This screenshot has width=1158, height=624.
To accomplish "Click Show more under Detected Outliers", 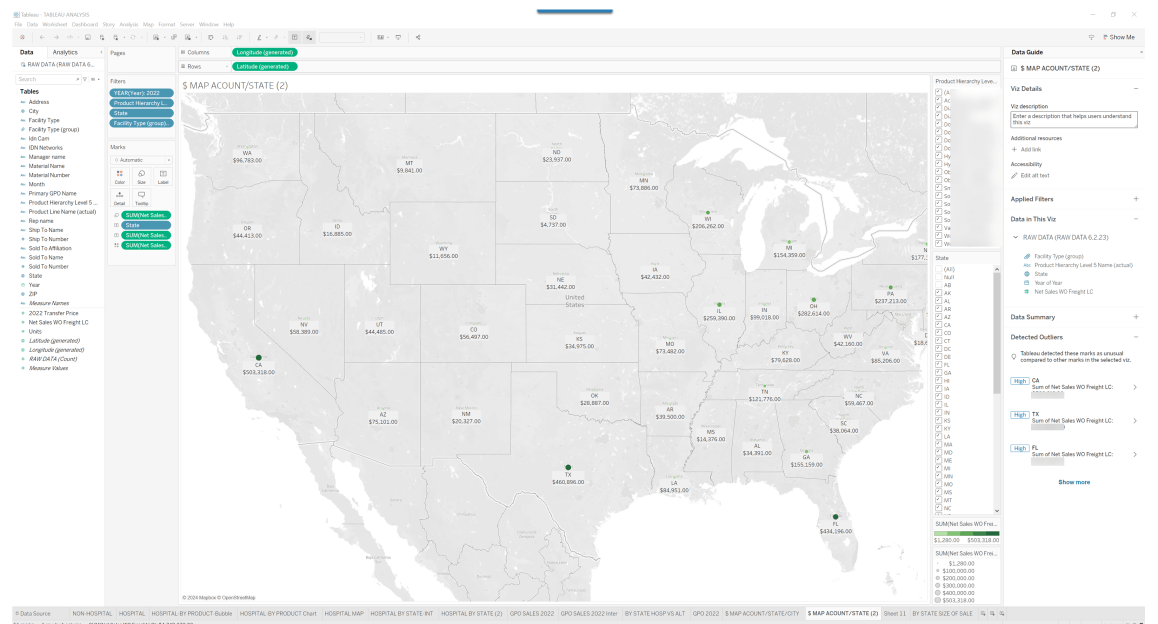I will click(x=1074, y=482).
